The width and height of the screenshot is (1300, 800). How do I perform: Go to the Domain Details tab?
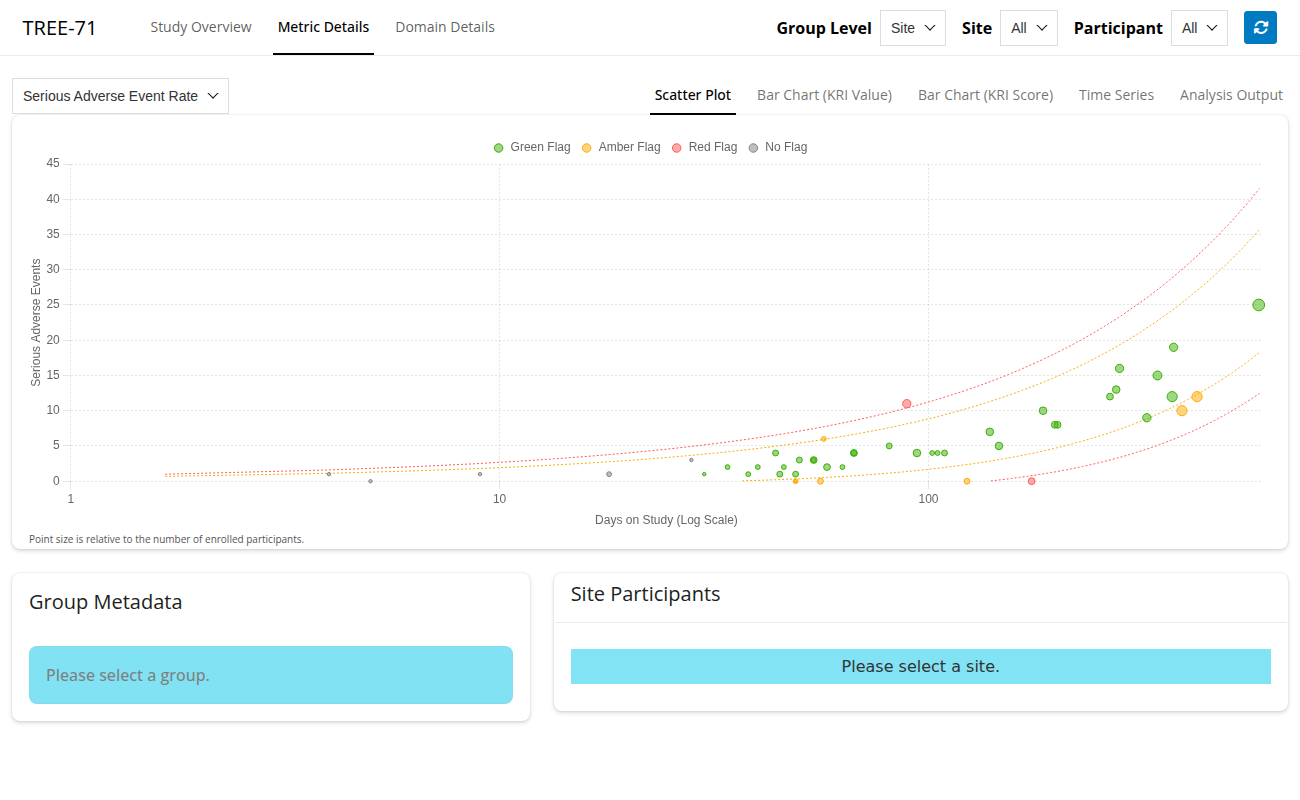[x=445, y=27]
